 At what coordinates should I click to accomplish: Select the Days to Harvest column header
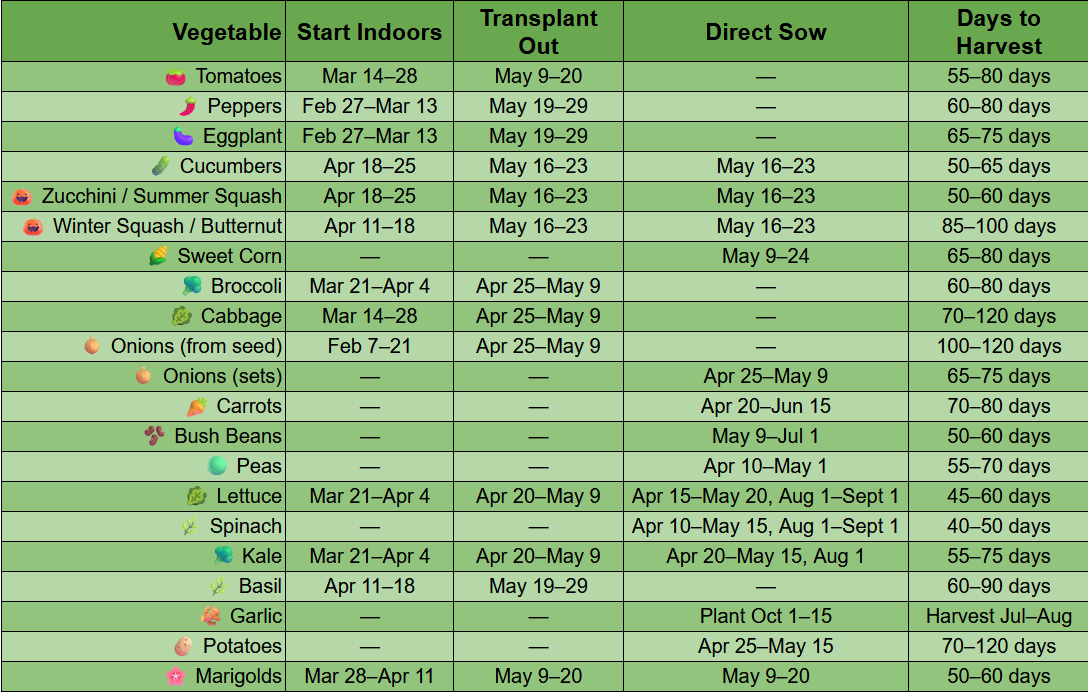coord(998,31)
